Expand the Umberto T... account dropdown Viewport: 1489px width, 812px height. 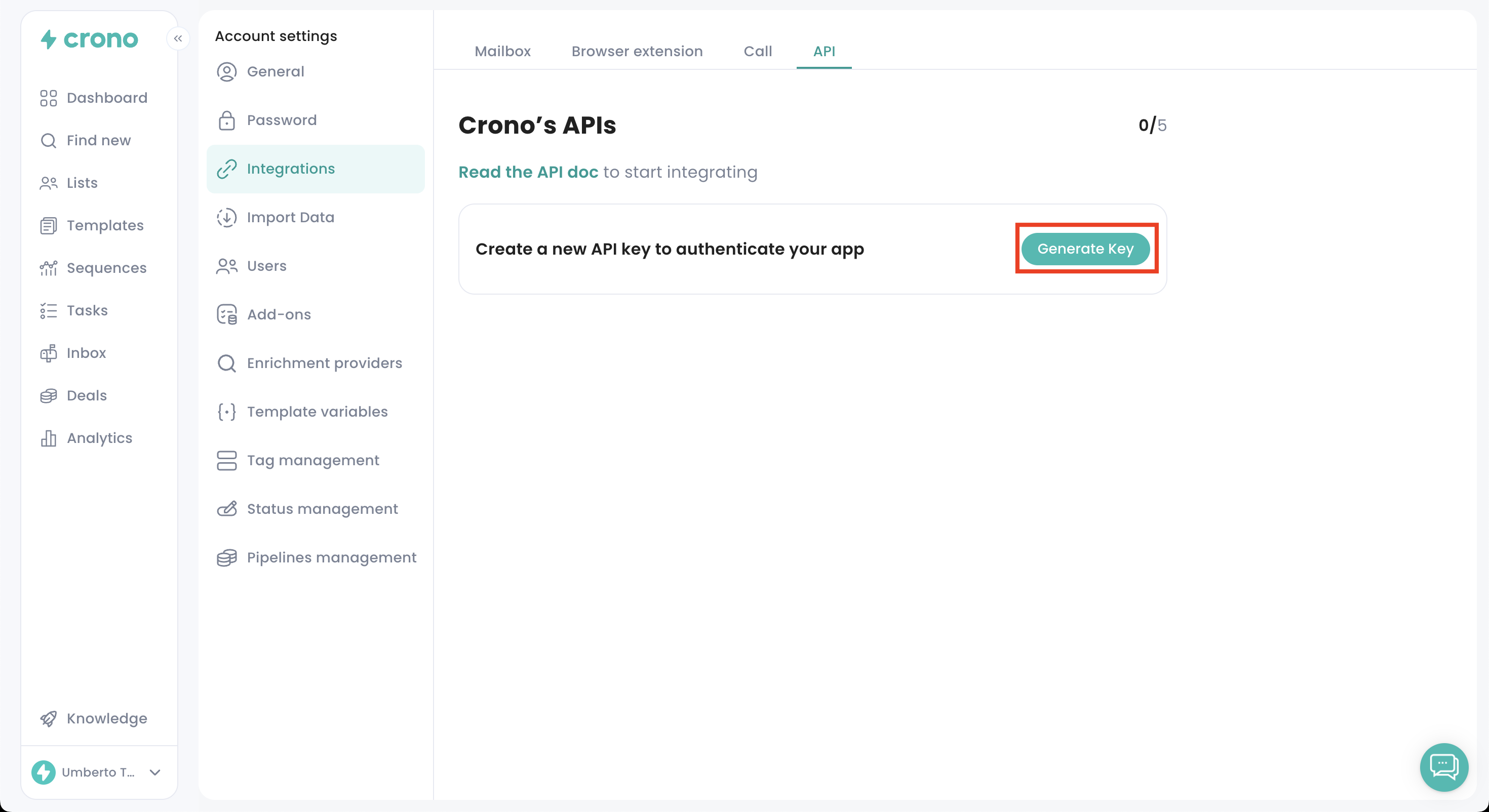[x=155, y=772]
